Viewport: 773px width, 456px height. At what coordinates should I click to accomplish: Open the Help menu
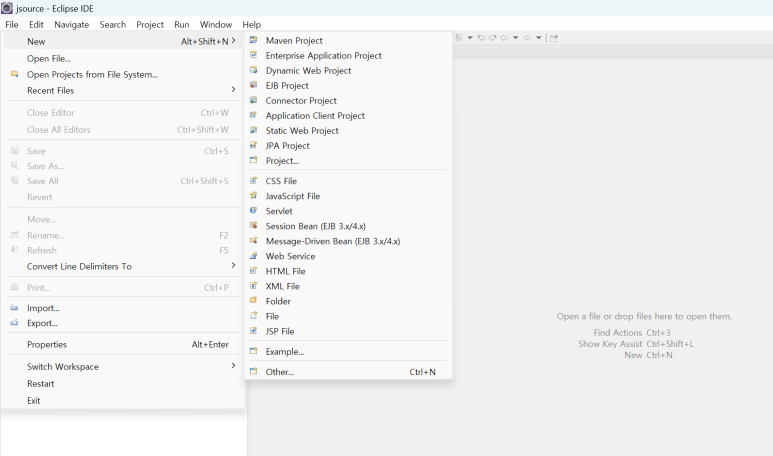coord(251,25)
